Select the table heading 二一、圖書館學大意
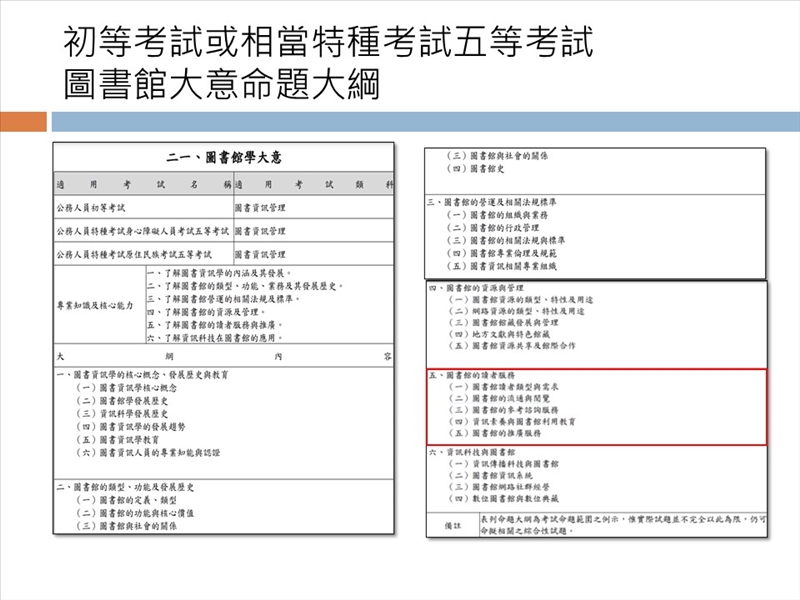This screenshot has width=800, height=600. (224, 158)
